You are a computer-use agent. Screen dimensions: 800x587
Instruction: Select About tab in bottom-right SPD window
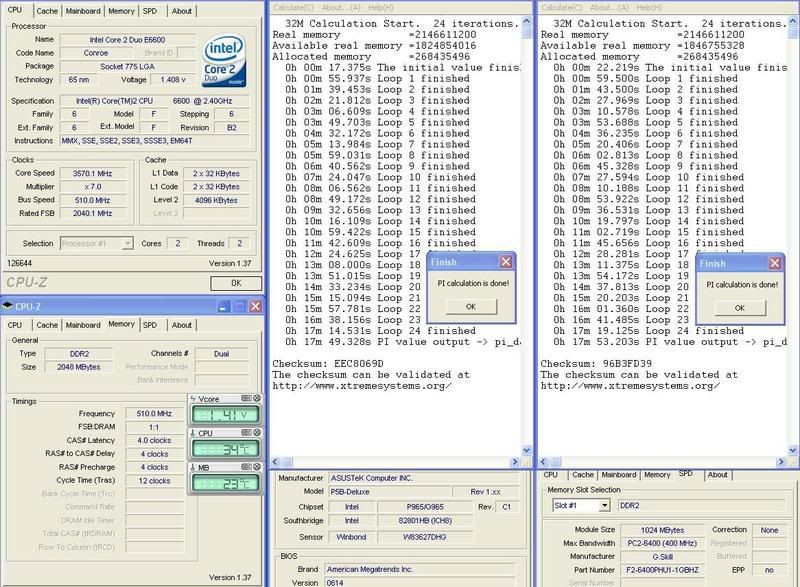(x=717, y=475)
